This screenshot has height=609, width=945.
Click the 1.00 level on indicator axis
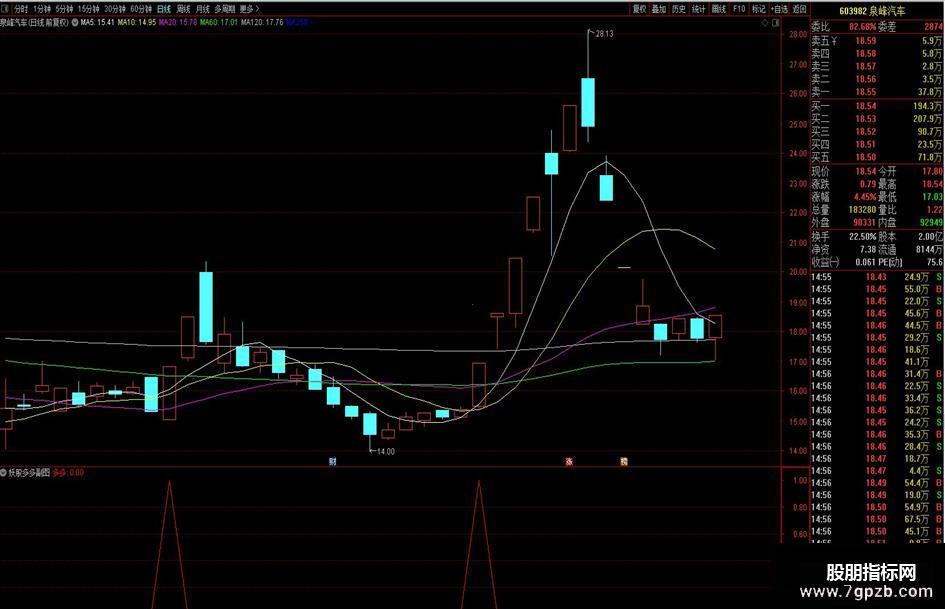point(800,481)
